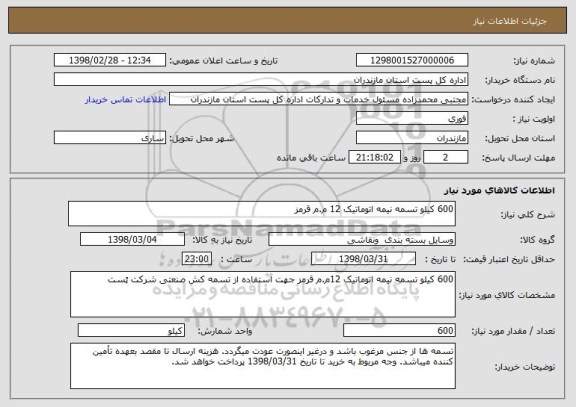
Task: Click the countdown timer field 21:18:02
Action: 374,158
